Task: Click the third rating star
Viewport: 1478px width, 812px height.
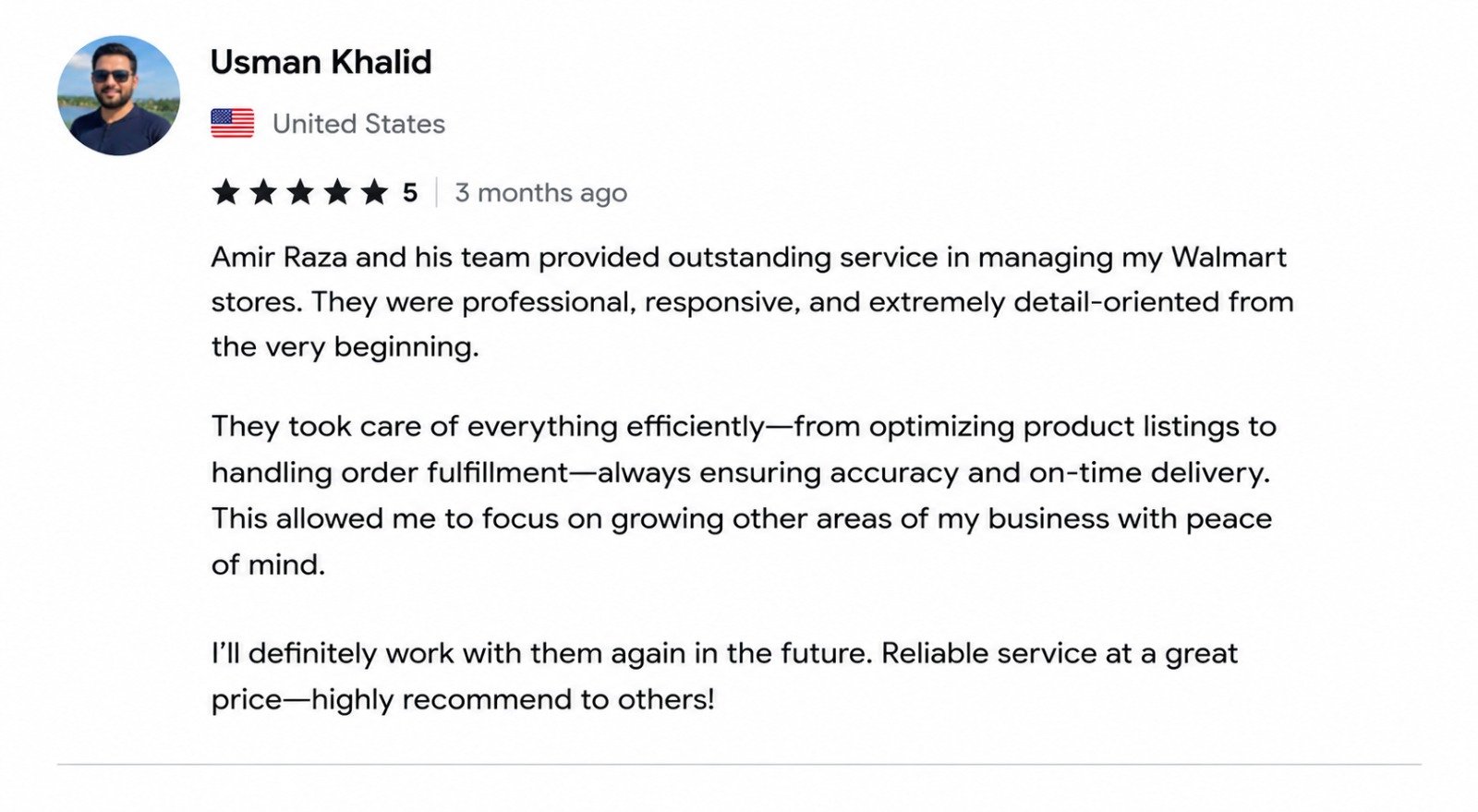Action: click(x=300, y=192)
